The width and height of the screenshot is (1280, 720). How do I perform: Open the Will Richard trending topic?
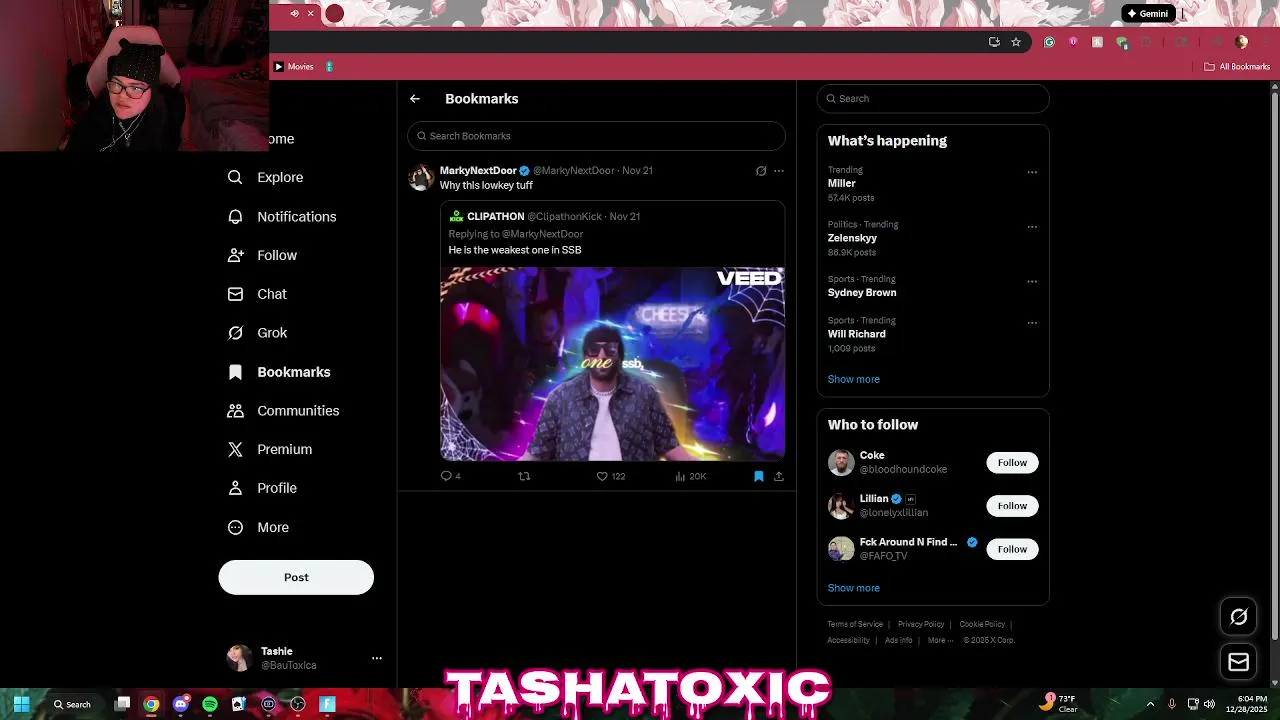click(856, 334)
